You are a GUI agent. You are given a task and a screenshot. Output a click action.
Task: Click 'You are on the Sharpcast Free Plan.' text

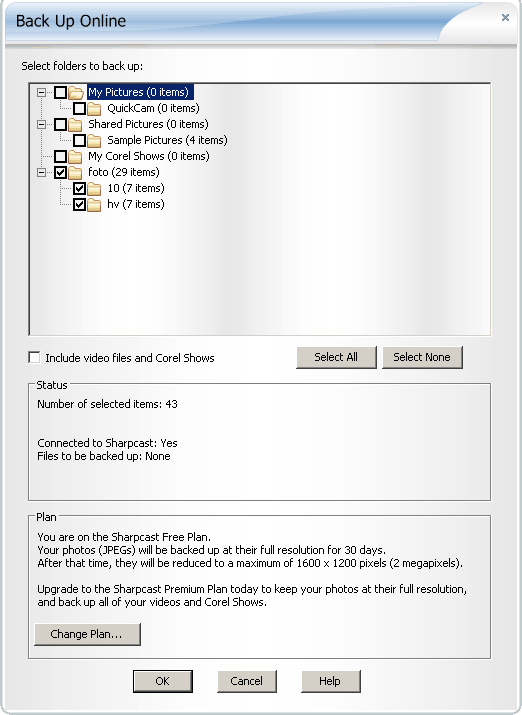(124, 537)
